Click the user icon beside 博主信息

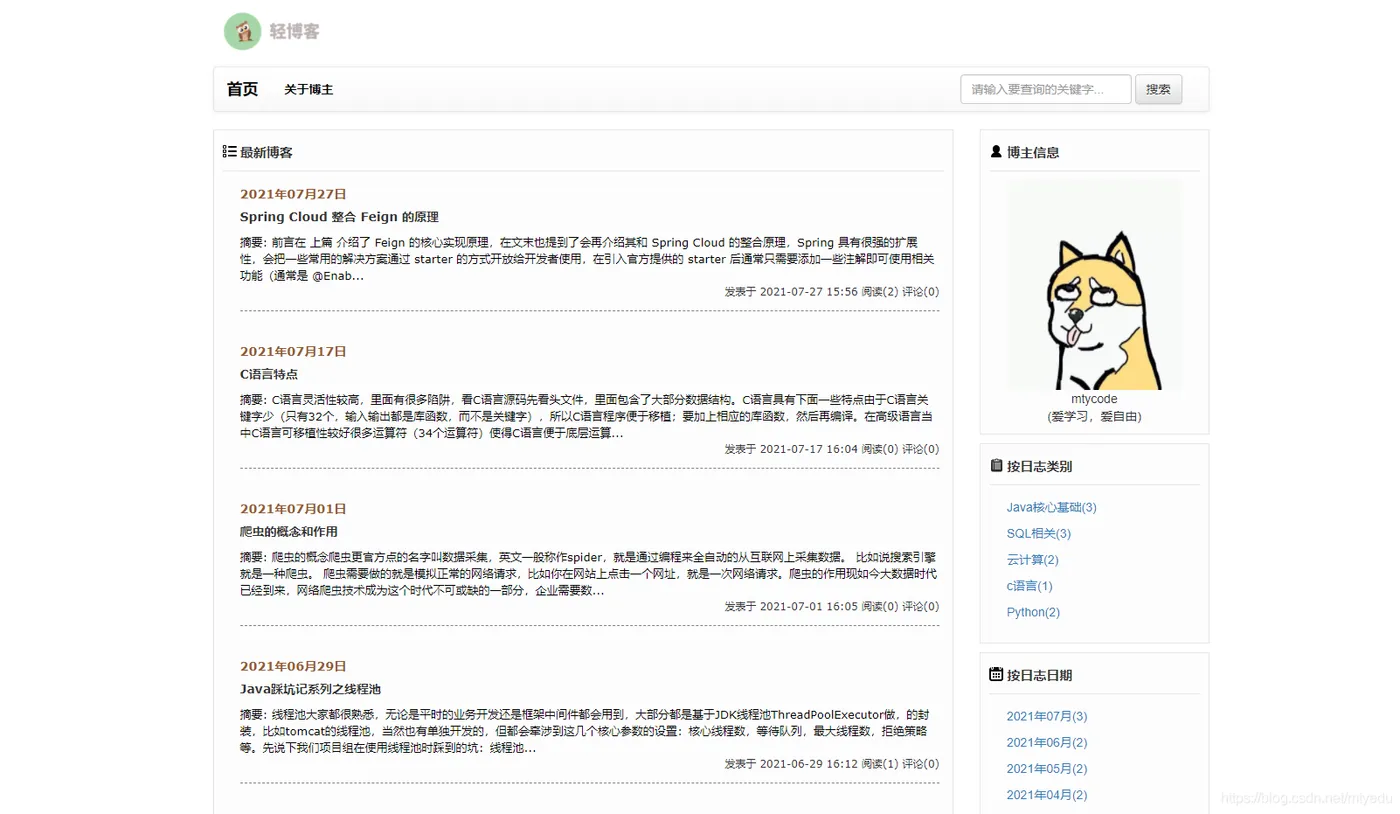coord(996,152)
